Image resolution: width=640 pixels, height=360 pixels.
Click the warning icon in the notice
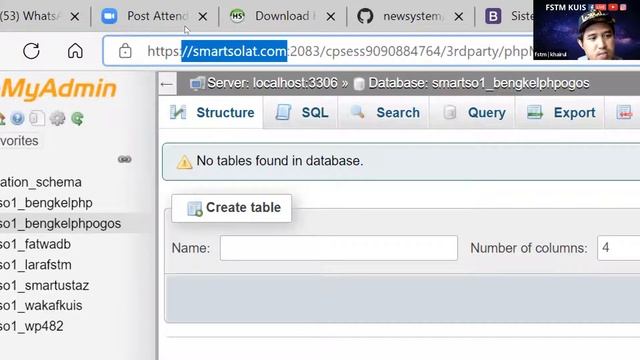point(184,162)
